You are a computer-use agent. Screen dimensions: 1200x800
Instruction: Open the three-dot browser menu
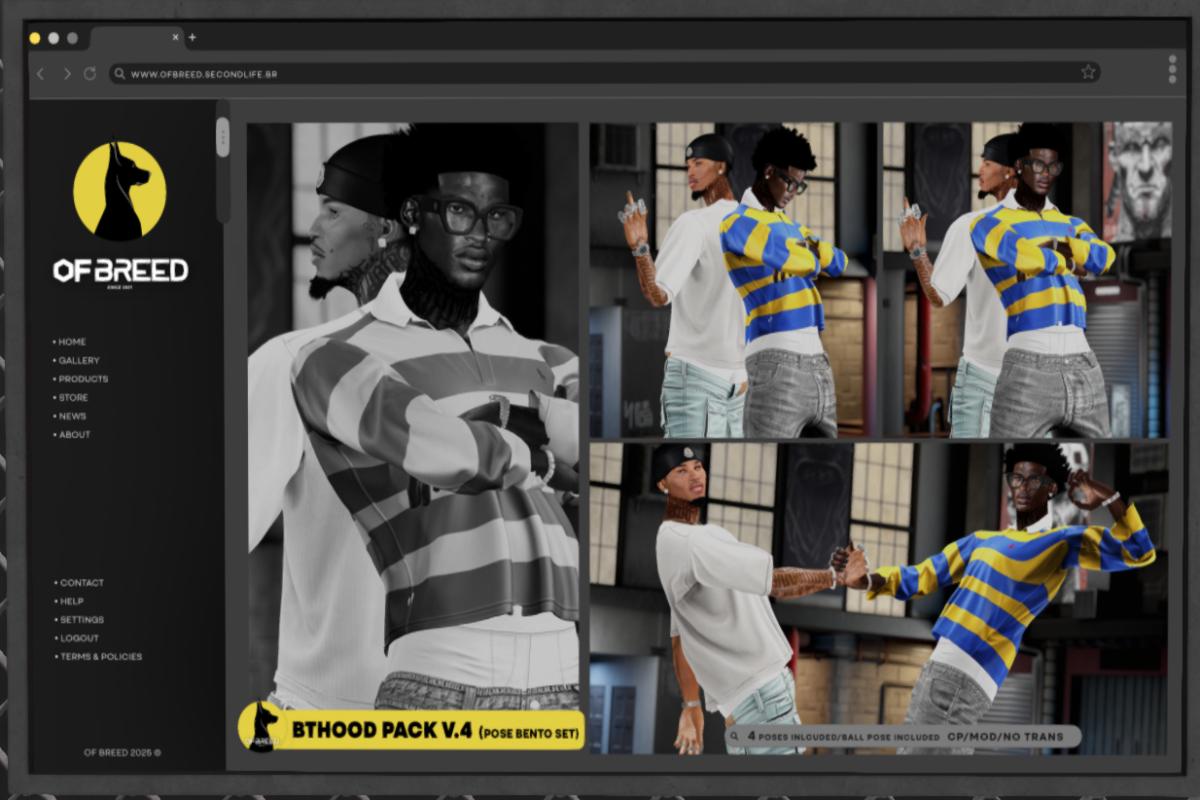point(1172,69)
